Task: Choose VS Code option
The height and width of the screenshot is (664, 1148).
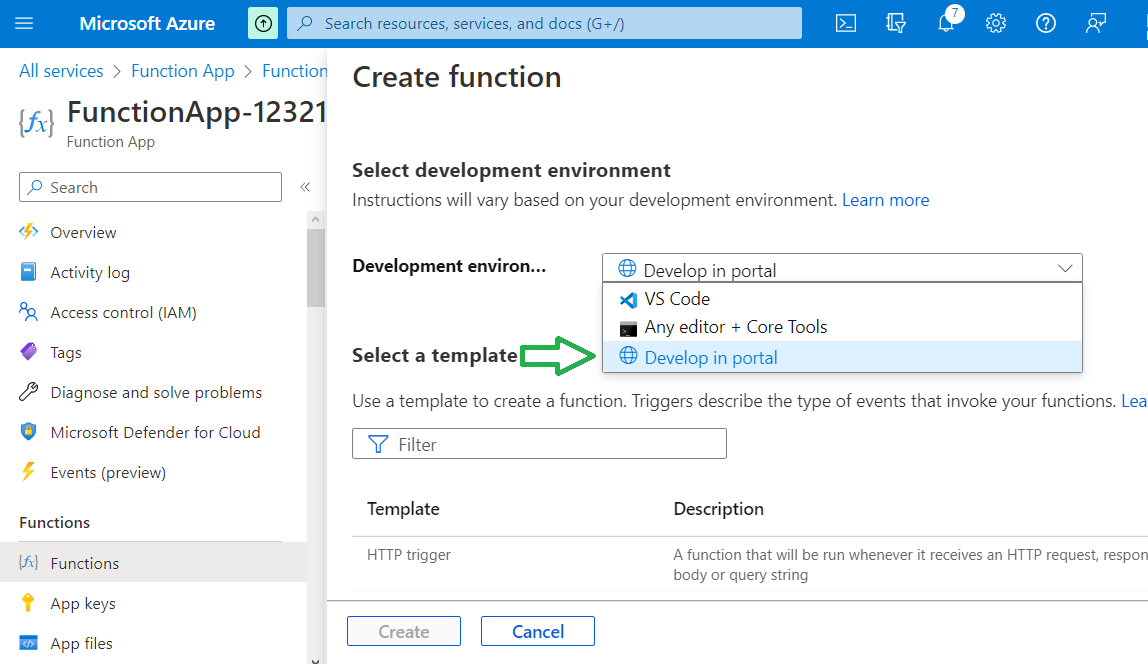Action: pyautogui.click(x=842, y=299)
